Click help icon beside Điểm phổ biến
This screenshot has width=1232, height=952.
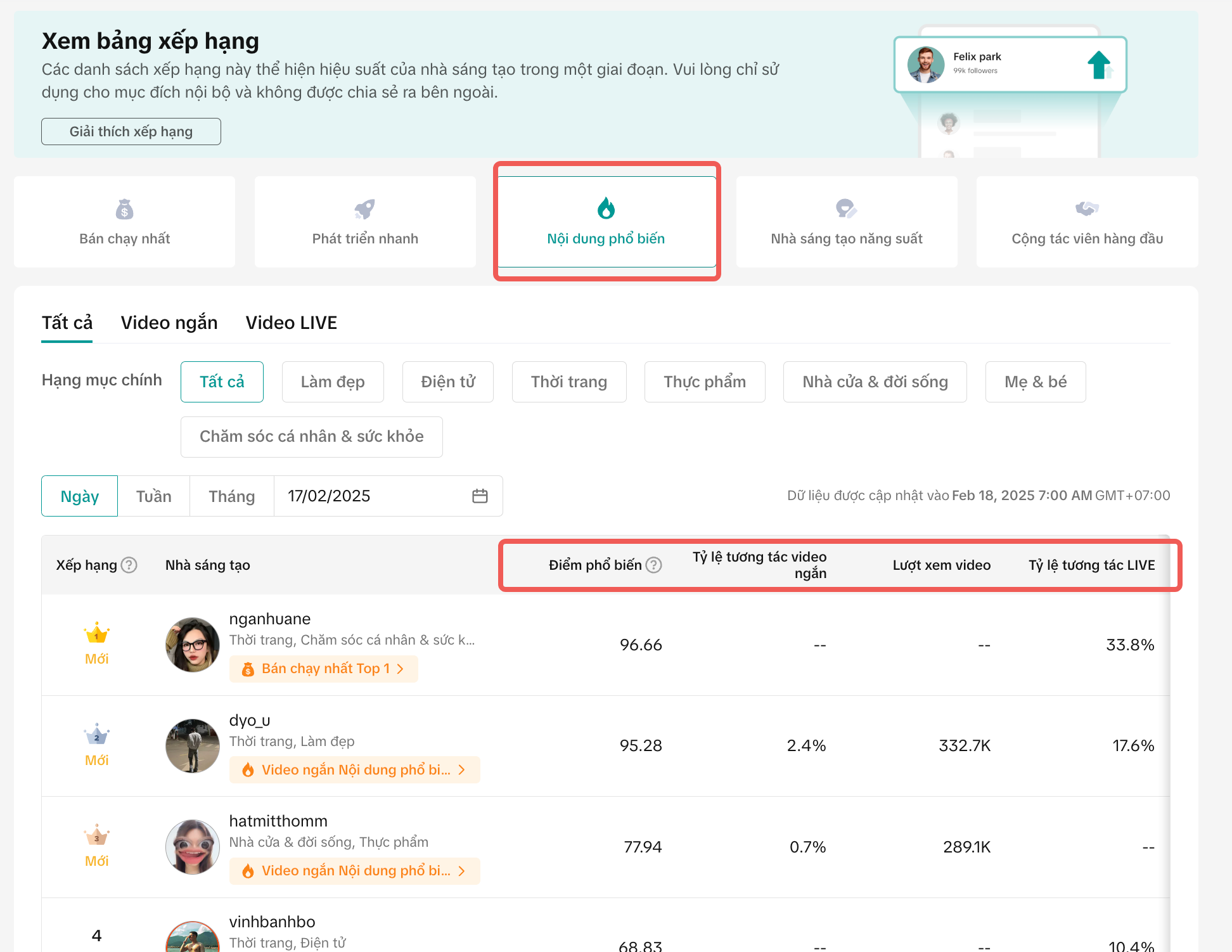point(654,565)
